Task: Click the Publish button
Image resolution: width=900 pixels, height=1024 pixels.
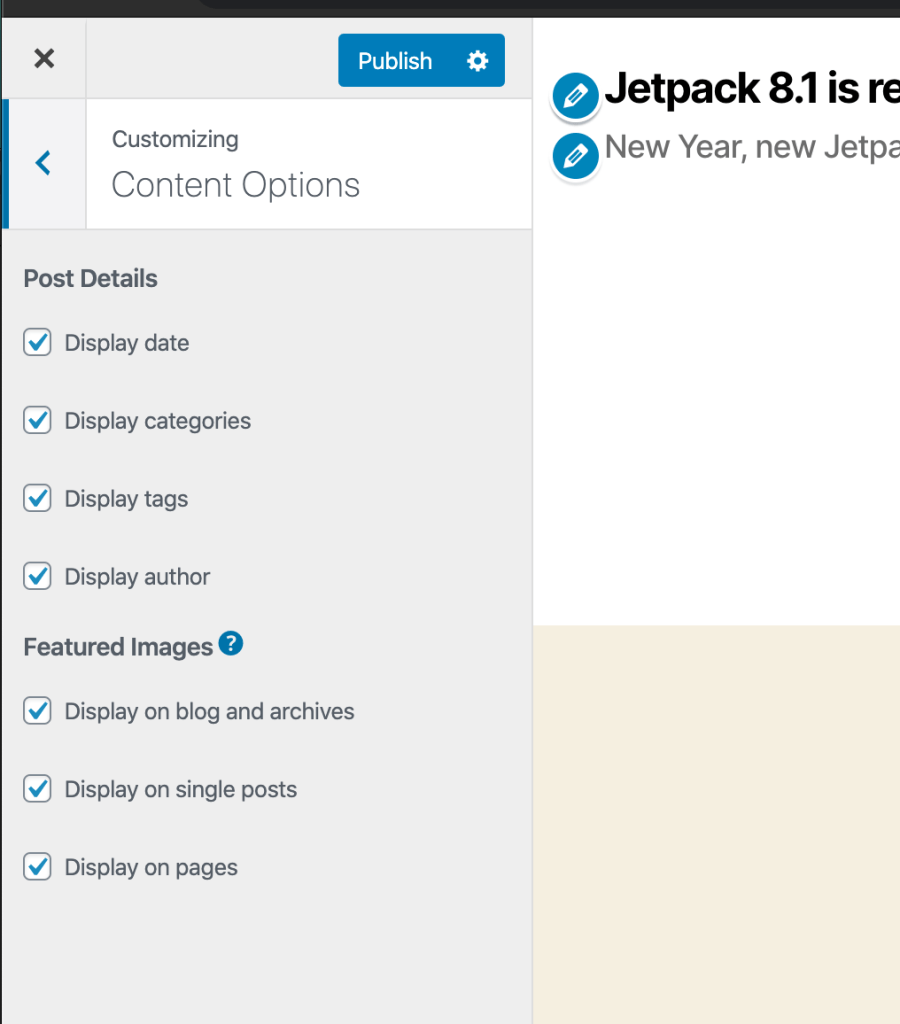Action: [395, 61]
